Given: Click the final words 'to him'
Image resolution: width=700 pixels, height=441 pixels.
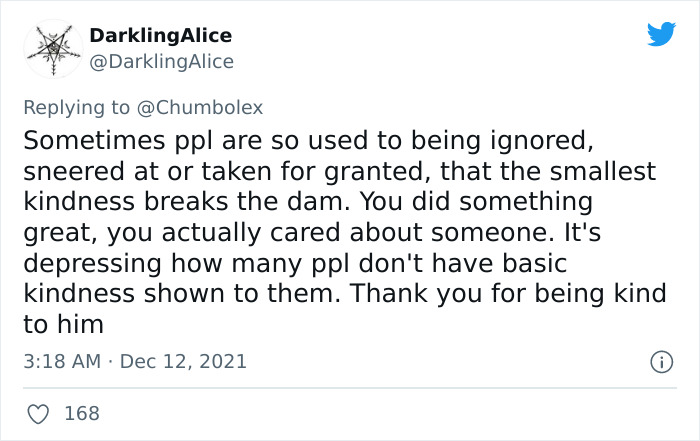Looking at the screenshot, I should pos(63,325).
